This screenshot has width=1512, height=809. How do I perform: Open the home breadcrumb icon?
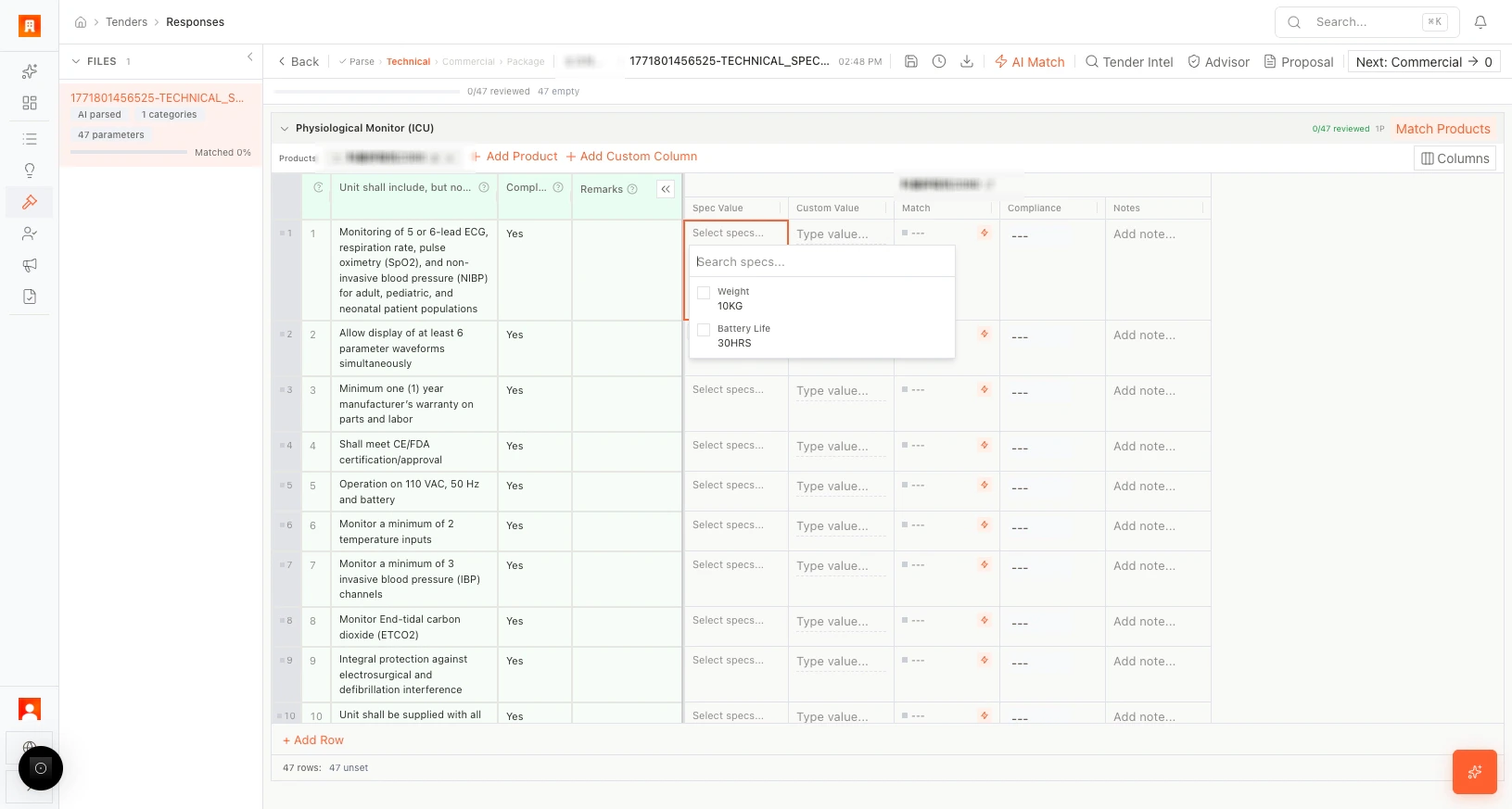81,22
